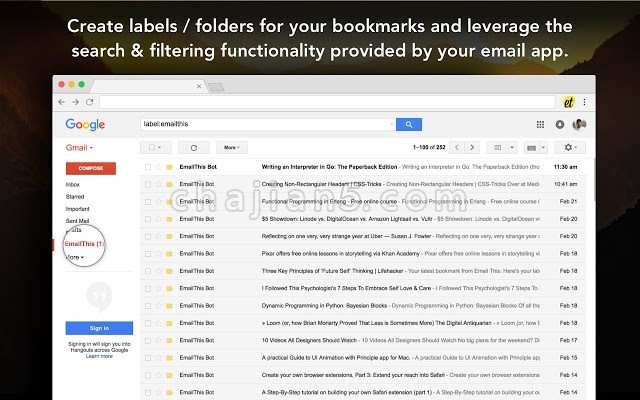
Task: Click importance marker for 'Three Key Principles' email
Action: coord(169,271)
